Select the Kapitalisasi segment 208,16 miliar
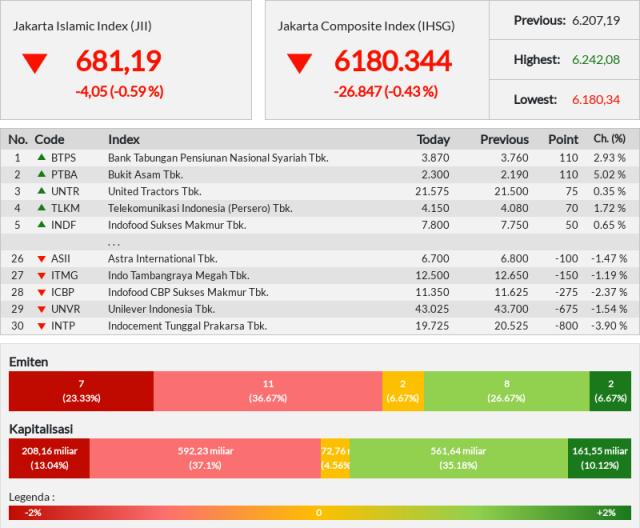 tap(49, 458)
